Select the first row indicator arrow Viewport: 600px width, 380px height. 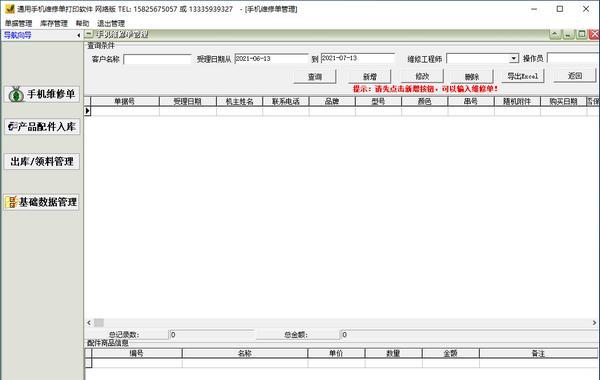[88, 111]
